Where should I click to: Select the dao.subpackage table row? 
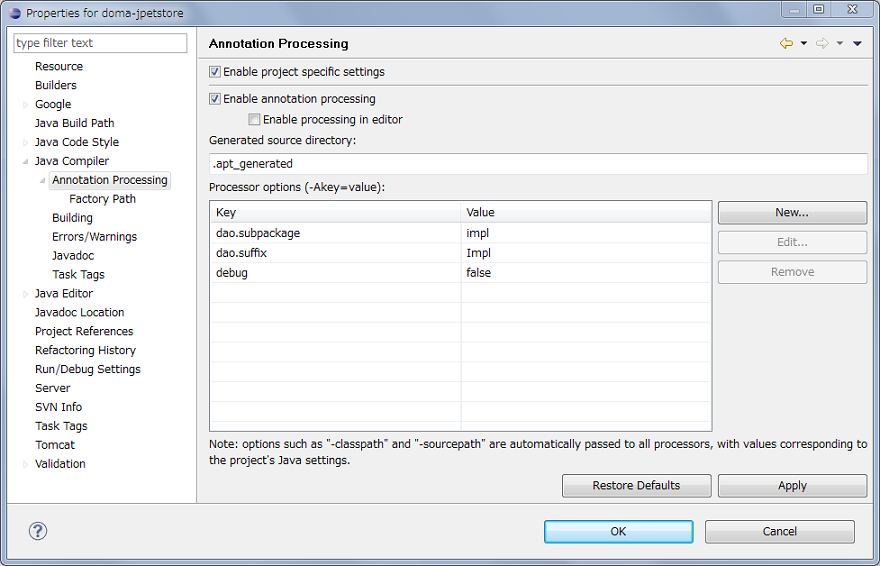tap(335, 233)
